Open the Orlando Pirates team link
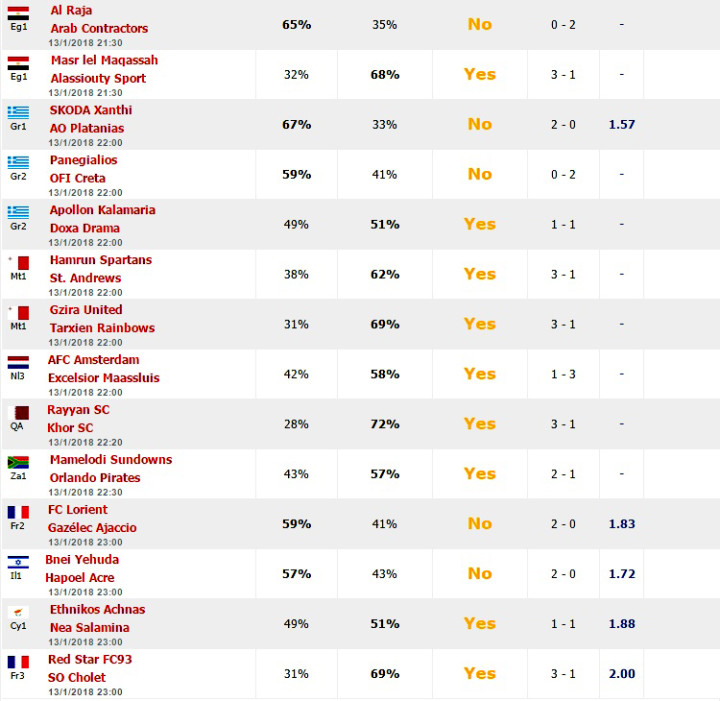Screen dimensions: 720x701 click(x=95, y=478)
